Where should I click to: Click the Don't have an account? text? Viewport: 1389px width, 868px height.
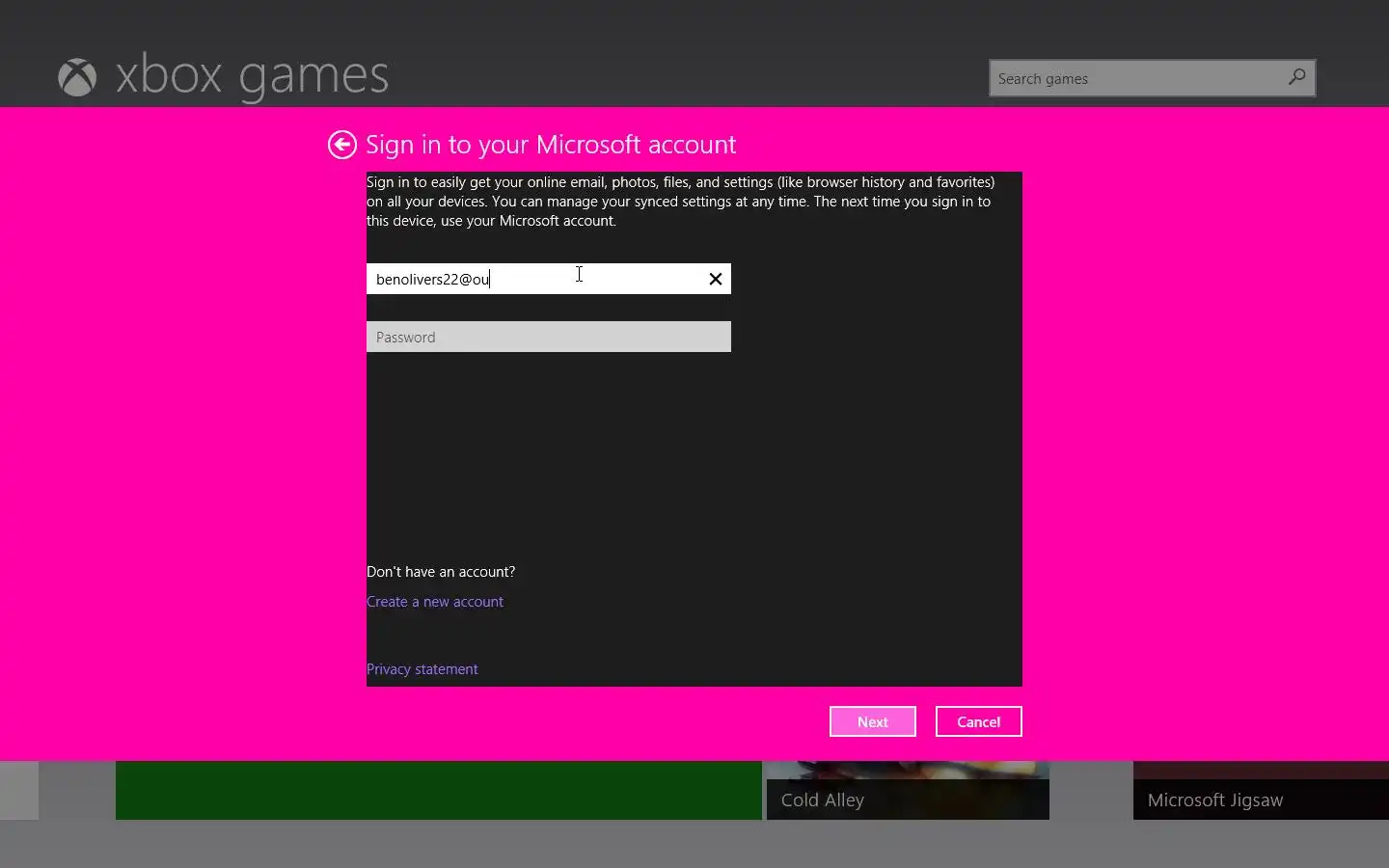pos(441,572)
